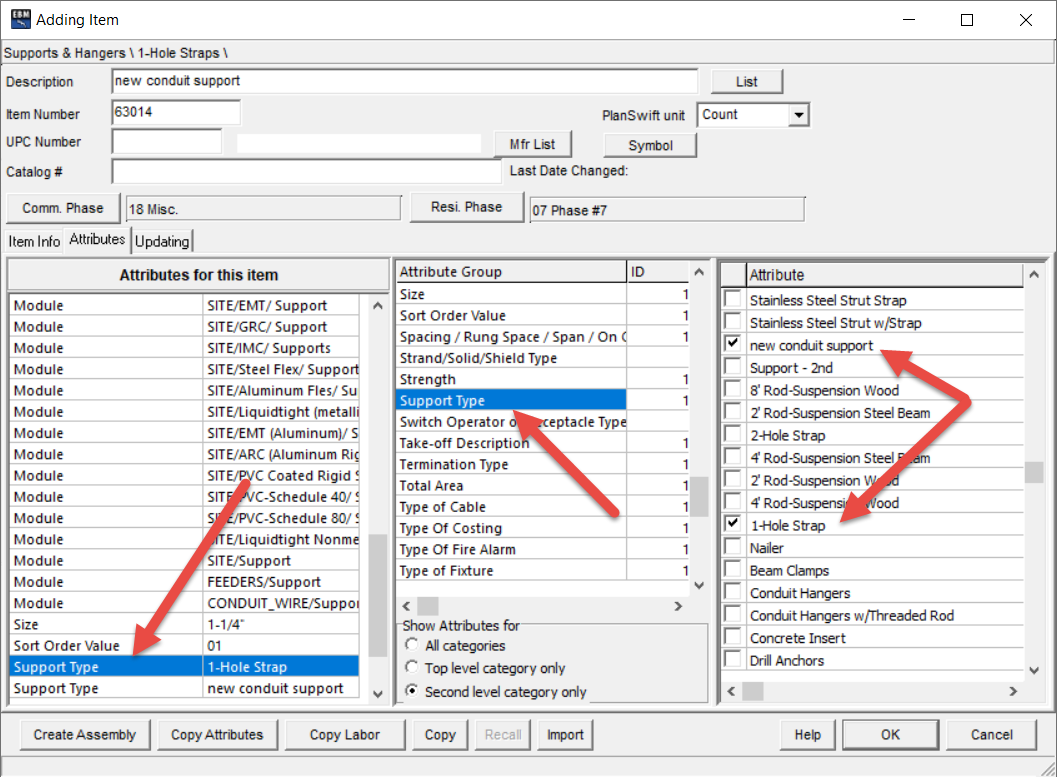Click OK to save the item

[889, 734]
